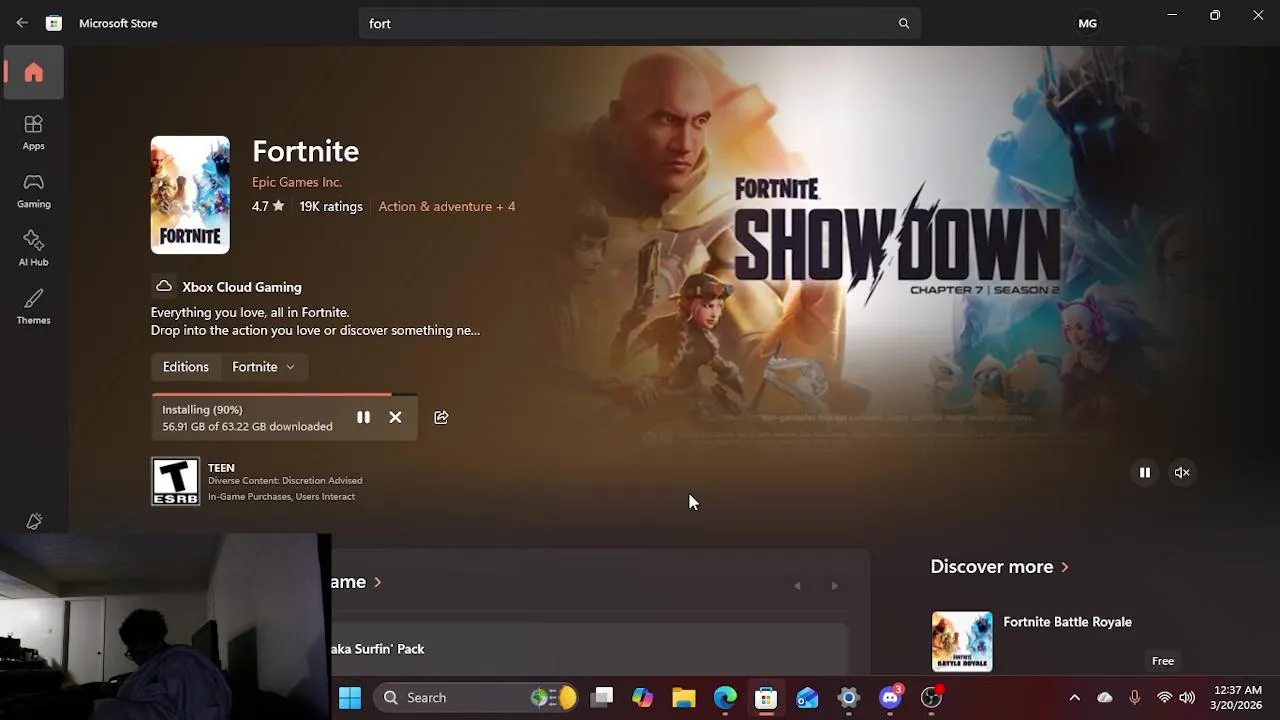Click the OneDrive cloud tray icon
Screen dimensions: 1280x720
[x=1105, y=698]
